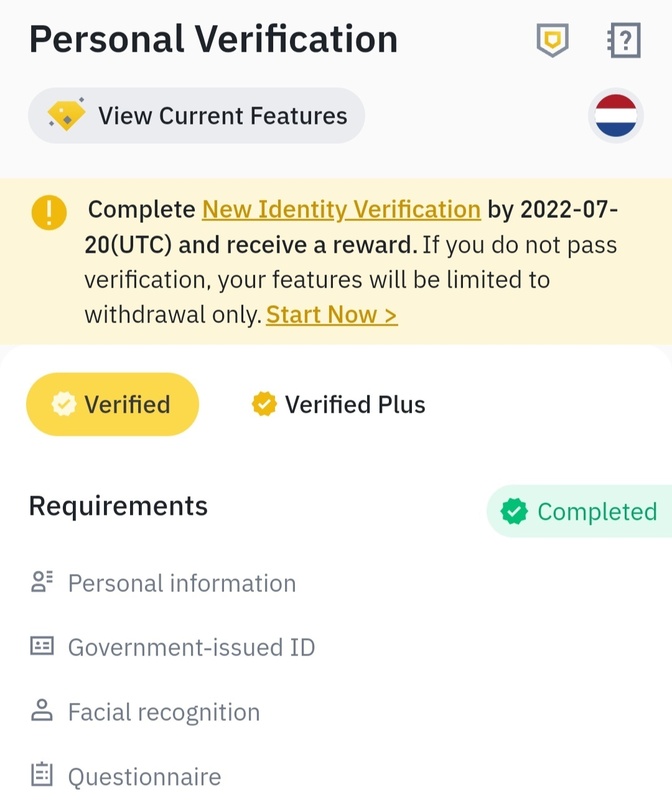Click the View Current Features button
The image size is (672, 800).
(x=196, y=116)
